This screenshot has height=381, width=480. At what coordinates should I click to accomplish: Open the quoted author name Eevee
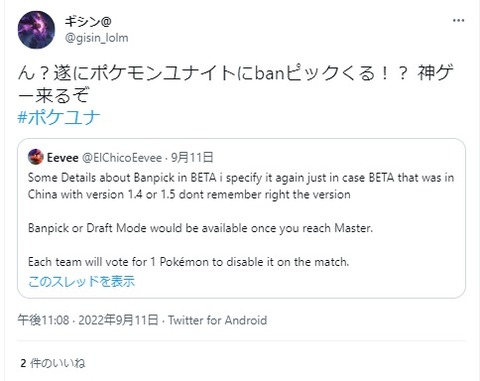[63, 157]
